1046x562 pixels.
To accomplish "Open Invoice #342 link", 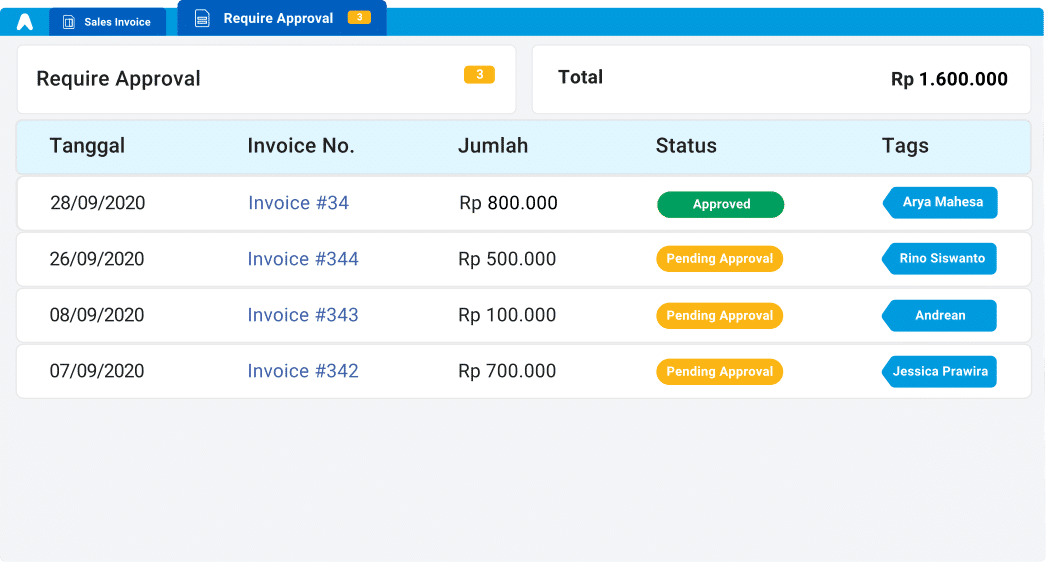I will [x=303, y=371].
